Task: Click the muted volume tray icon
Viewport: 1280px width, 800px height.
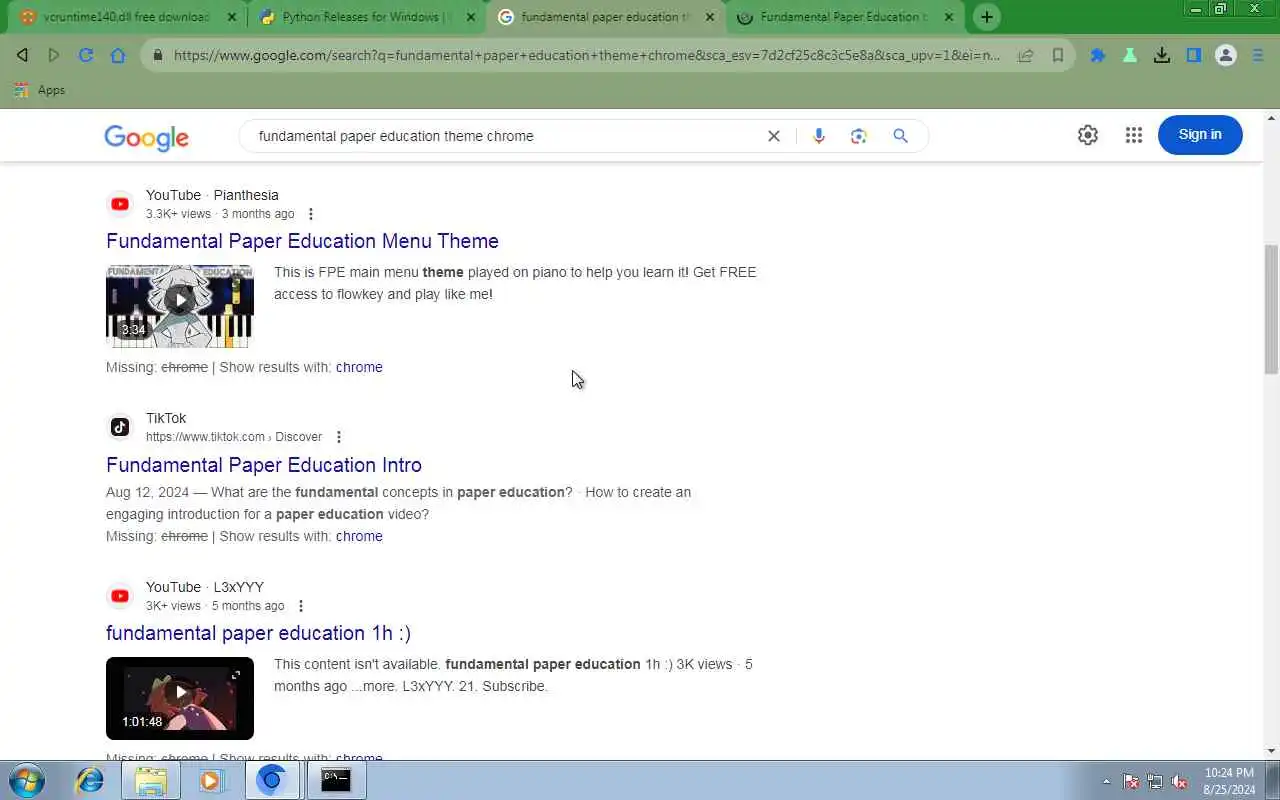Action: tap(1179, 781)
